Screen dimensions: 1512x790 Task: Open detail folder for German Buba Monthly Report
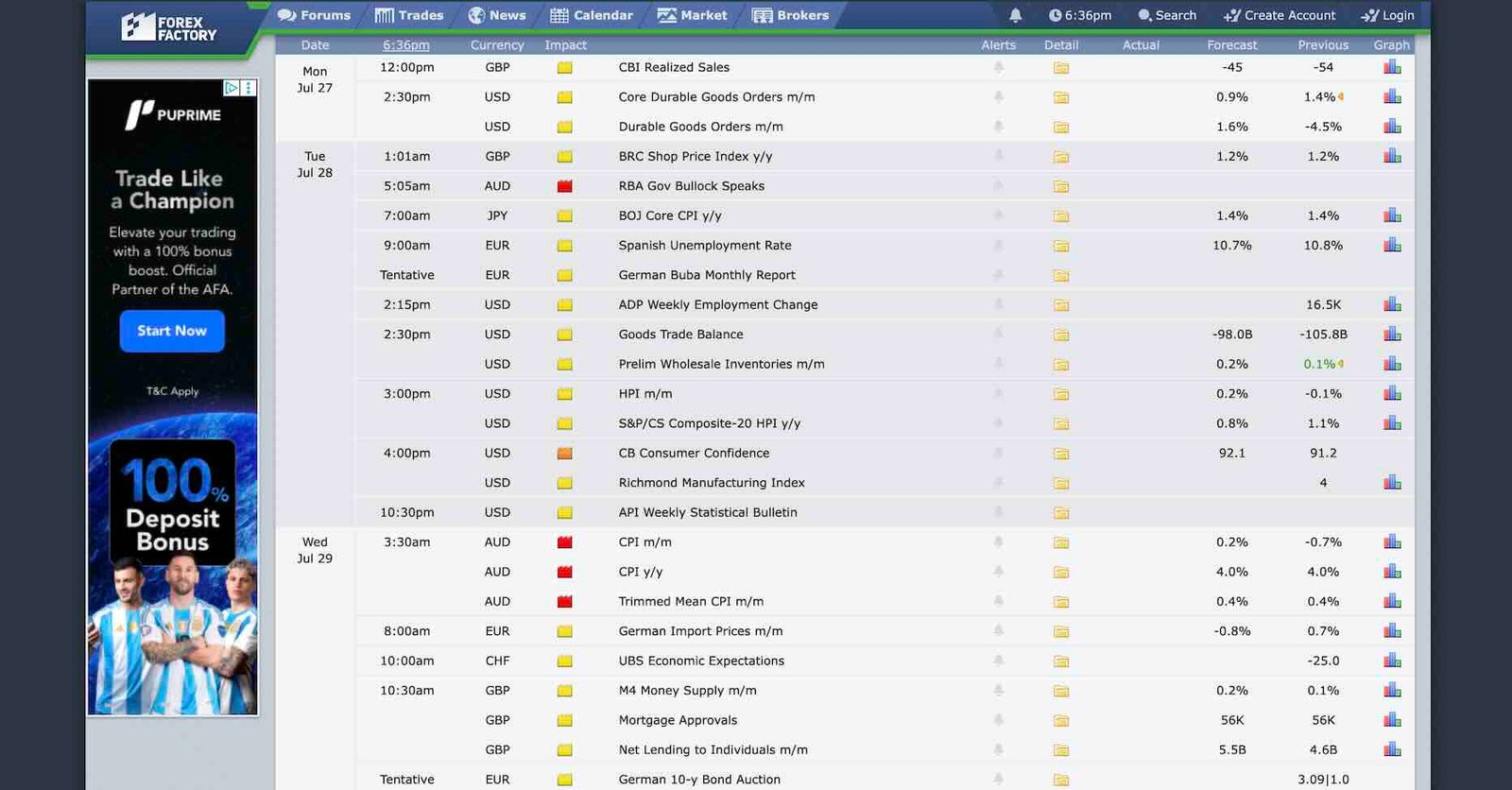coord(1061,275)
